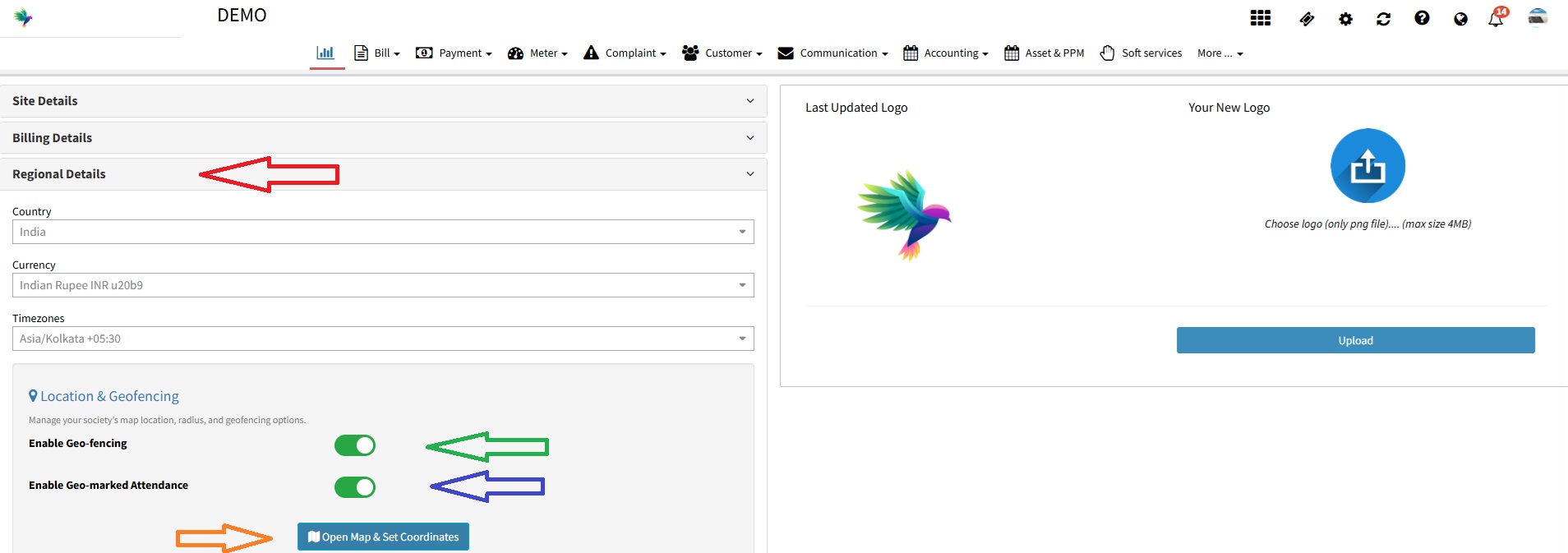Screen dimensions: 1568x553
Task: Open the Country dropdown
Action: pyautogui.click(x=383, y=232)
